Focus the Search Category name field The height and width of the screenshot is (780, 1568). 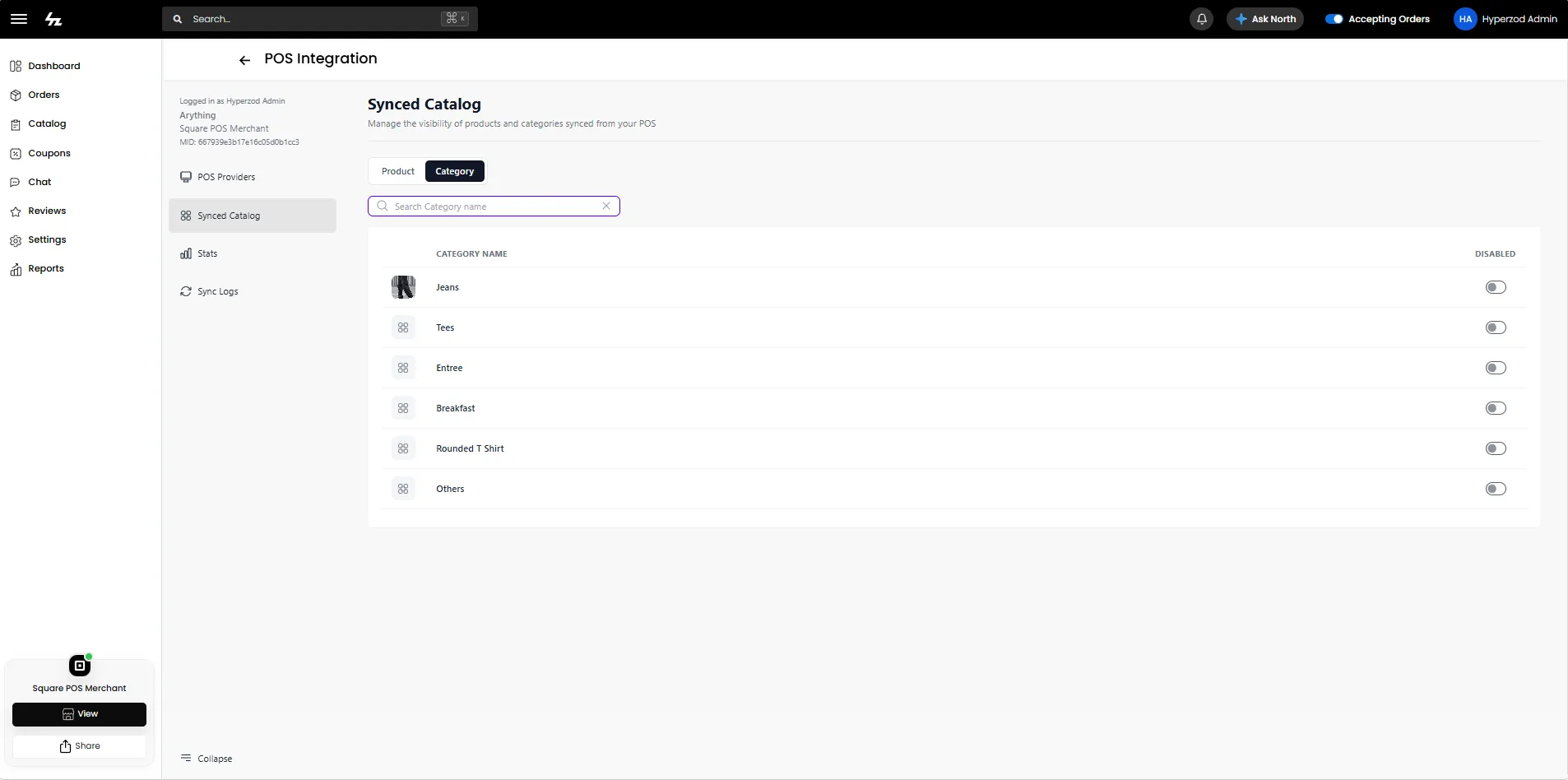point(494,206)
